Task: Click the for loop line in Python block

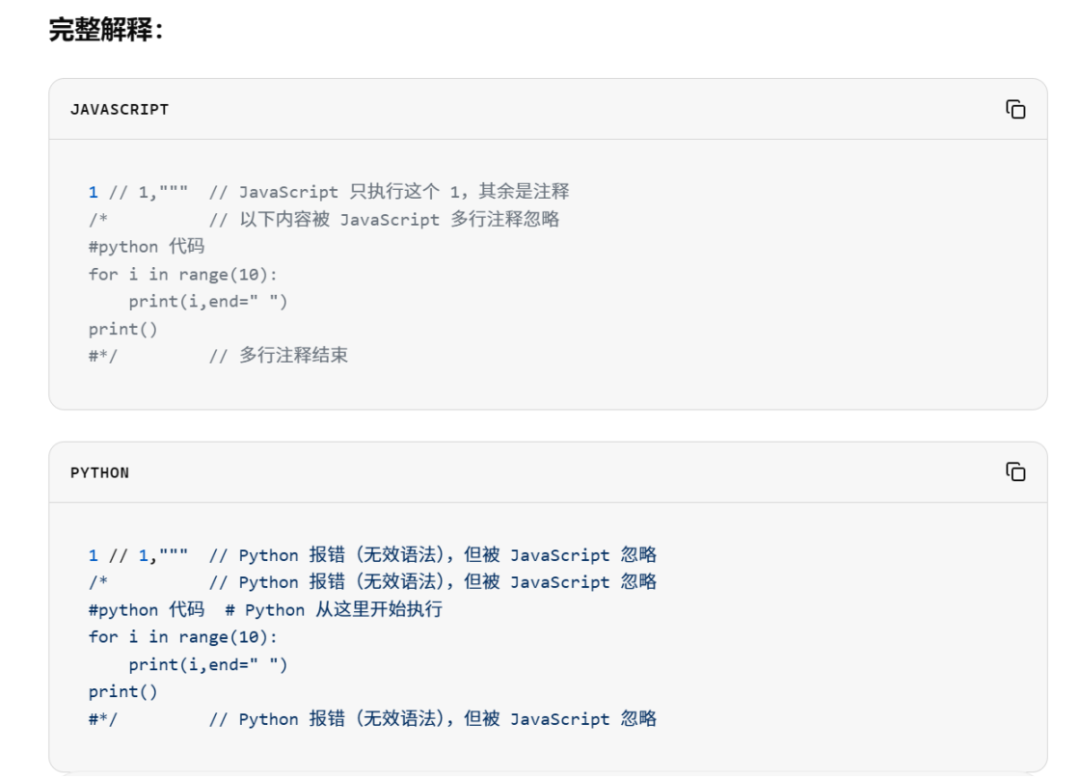Action: (x=183, y=636)
